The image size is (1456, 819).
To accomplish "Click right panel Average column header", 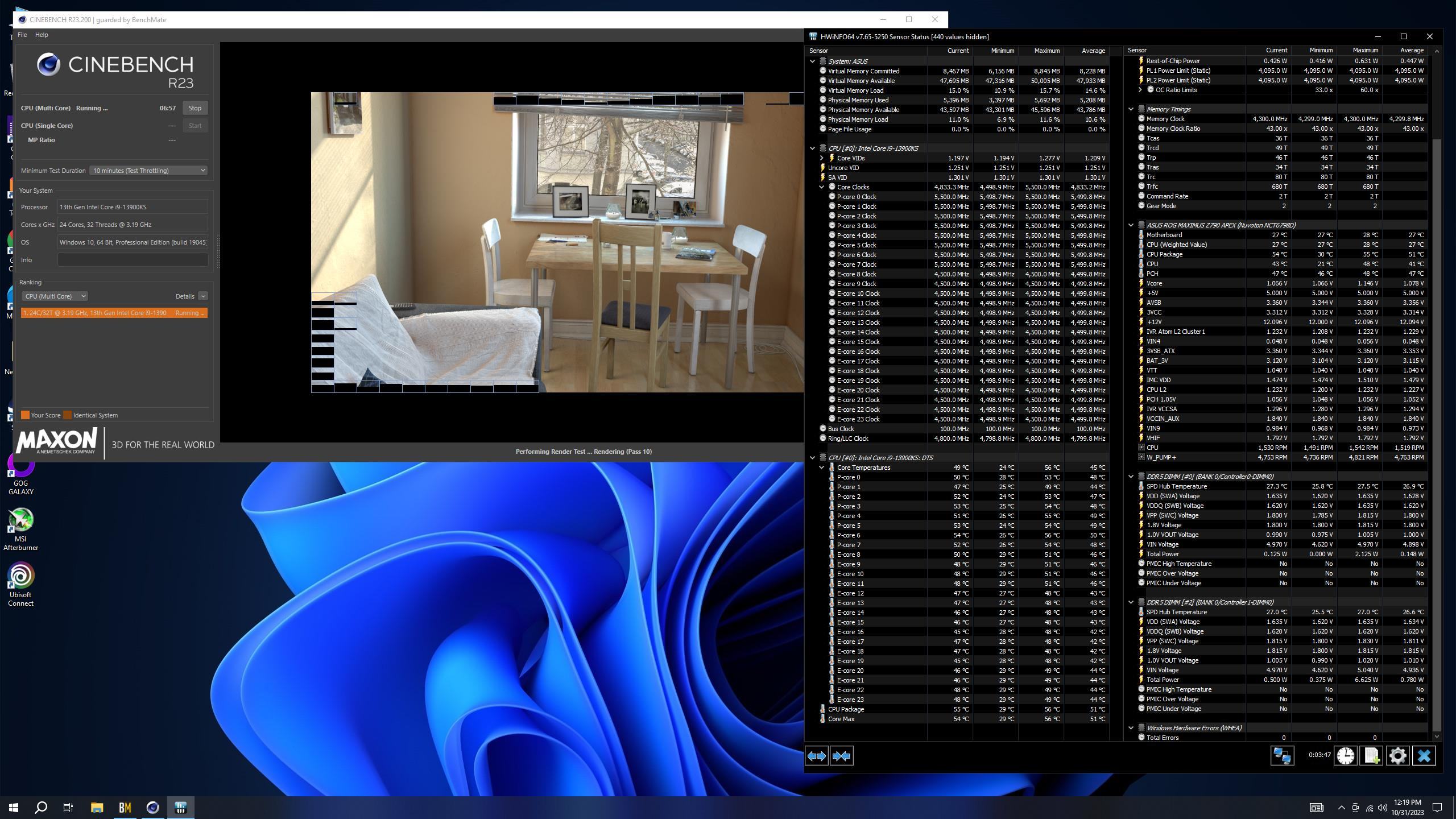I will pyautogui.click(x=1405, y=51).
